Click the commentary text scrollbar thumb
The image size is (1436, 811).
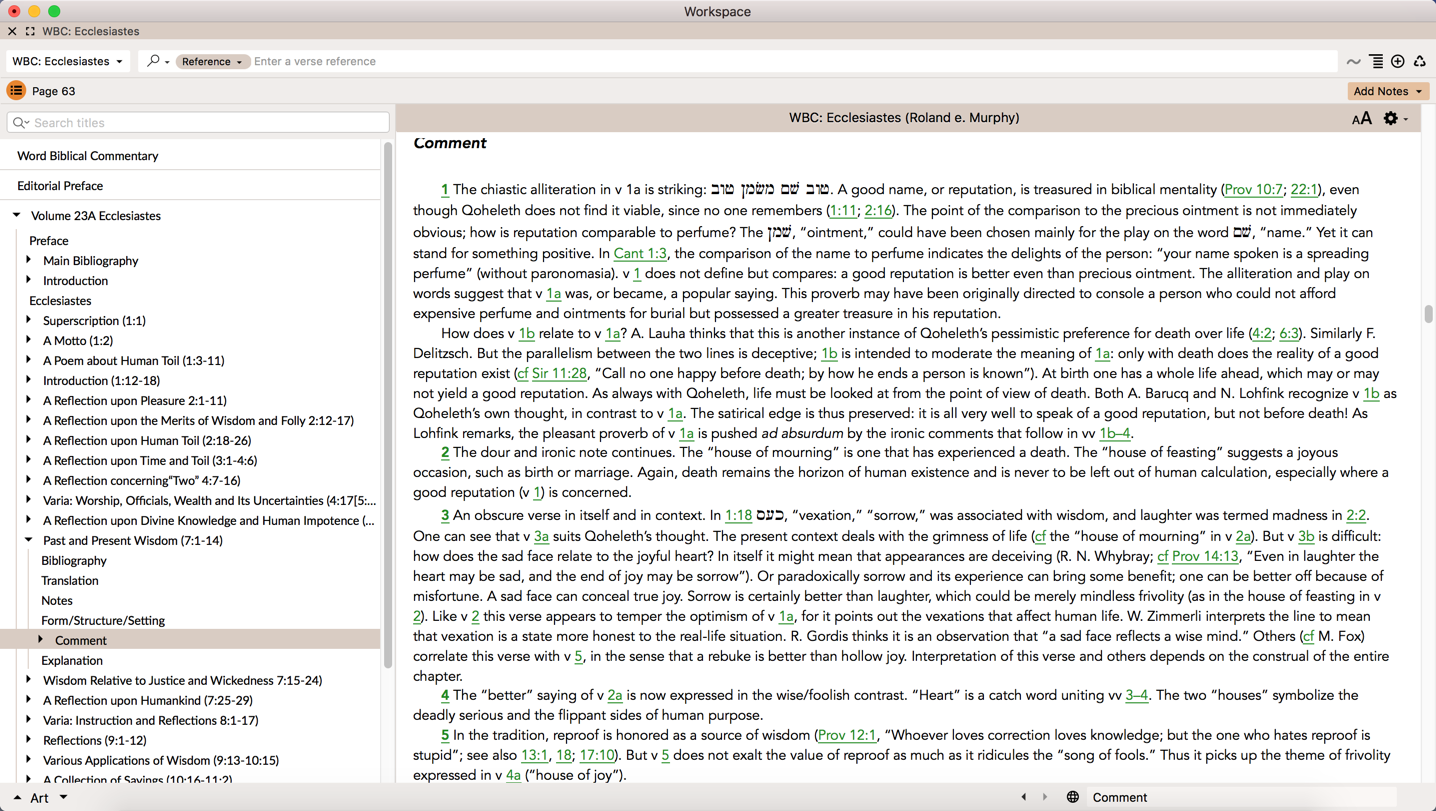pyautogui.click(x=1428, y=314)
